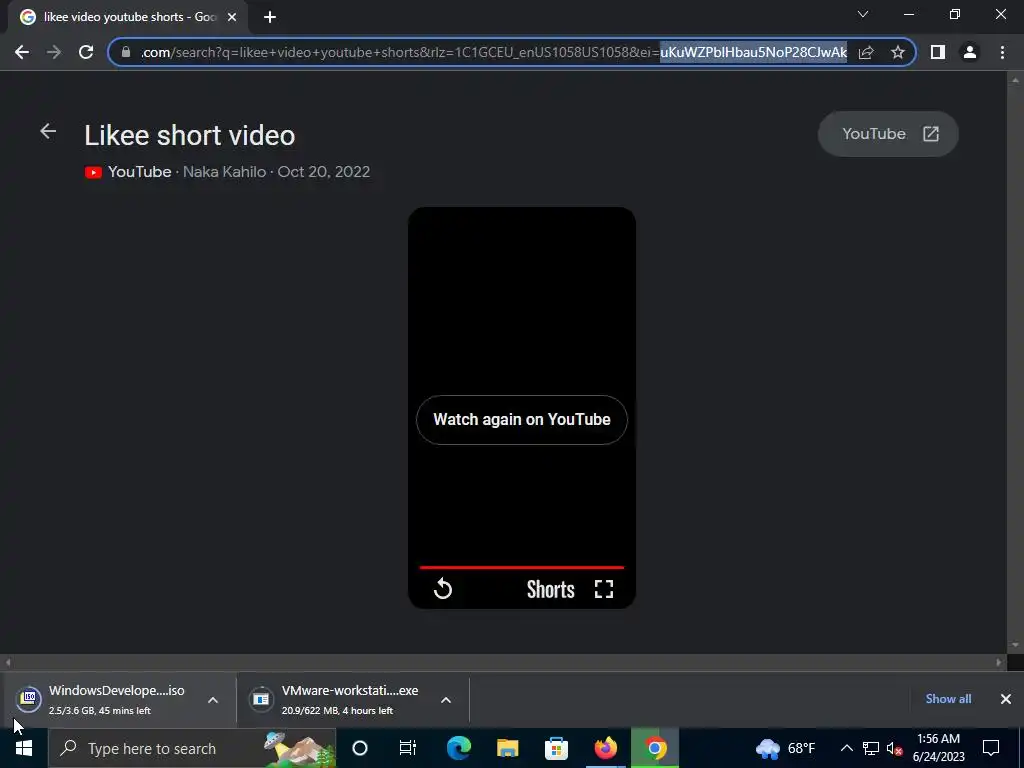
Task: Open File Explorer from the taskbar
Action: coord(507,748)
